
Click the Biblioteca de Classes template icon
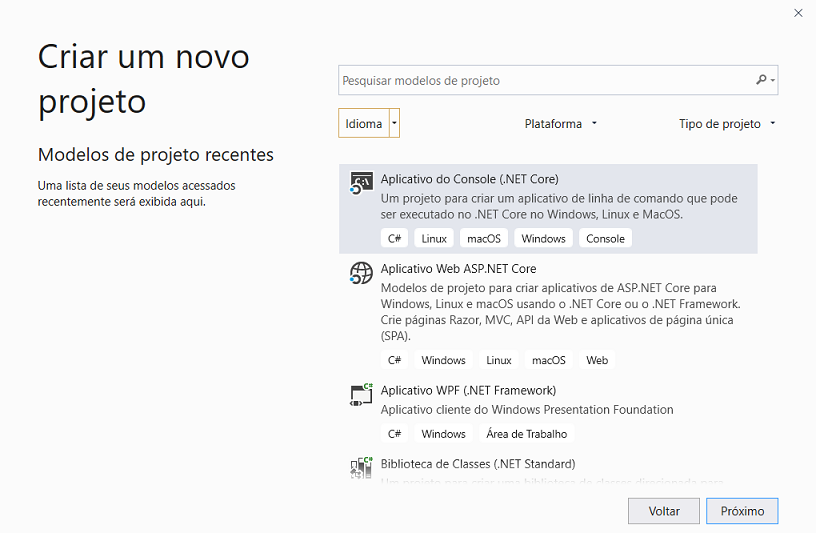[x=361, y=467]
